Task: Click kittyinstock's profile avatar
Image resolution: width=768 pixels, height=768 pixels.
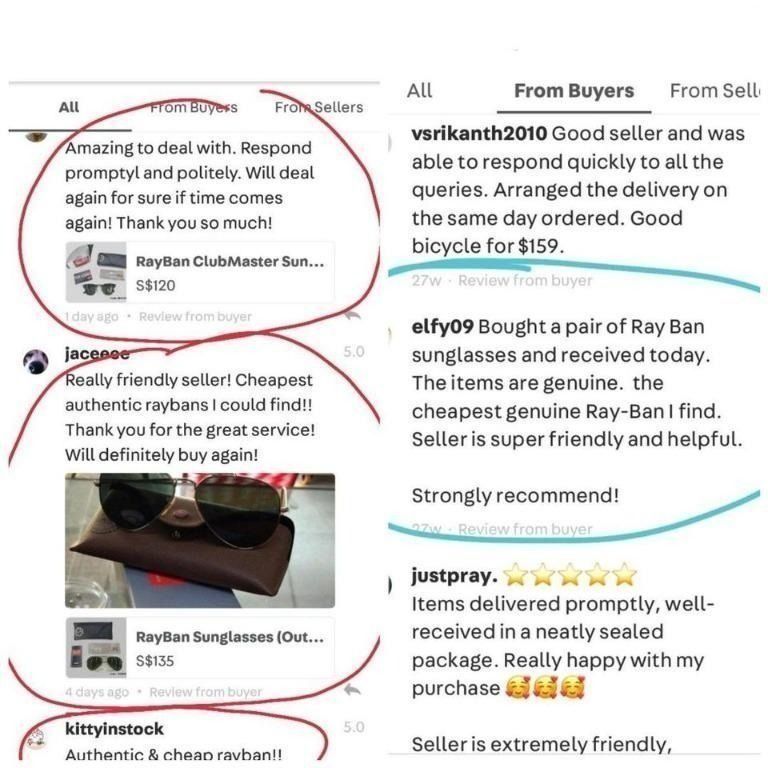Action: [x=36, y=739]
